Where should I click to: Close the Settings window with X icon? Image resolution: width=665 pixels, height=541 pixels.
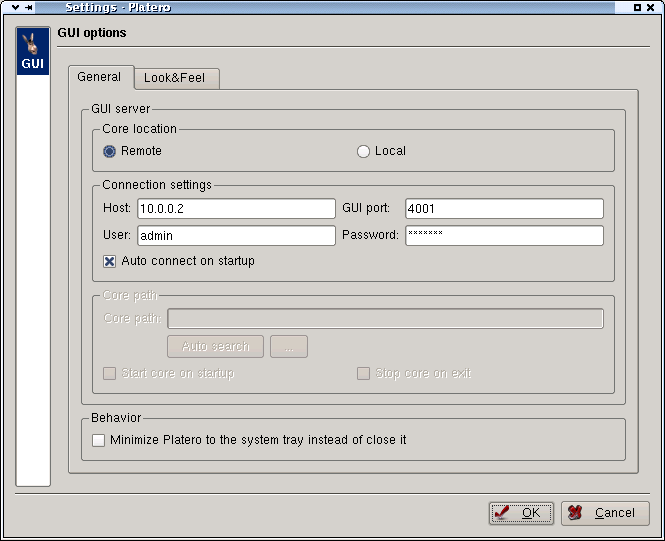tap(653, 7)
